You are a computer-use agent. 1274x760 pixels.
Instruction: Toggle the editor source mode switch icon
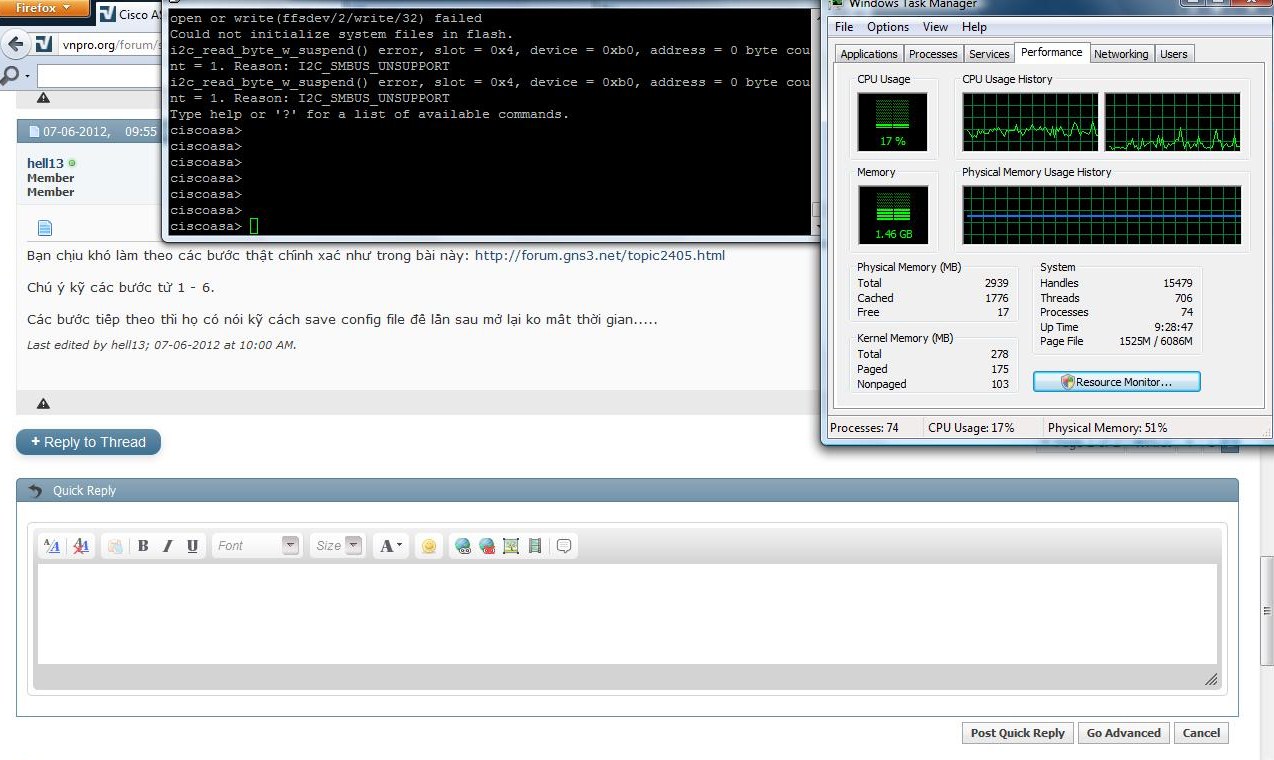point(53,546)
